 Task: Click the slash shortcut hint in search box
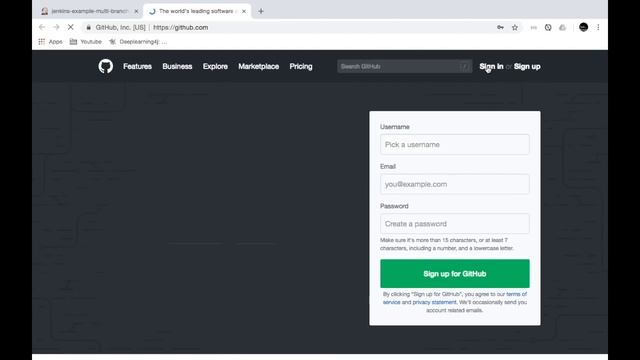point(464,67)
